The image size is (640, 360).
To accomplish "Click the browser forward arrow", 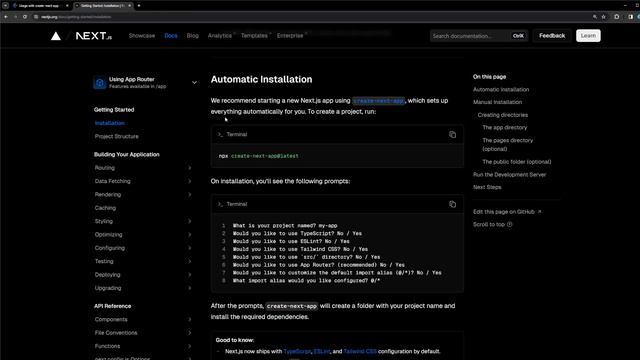I will pos(16,17).
